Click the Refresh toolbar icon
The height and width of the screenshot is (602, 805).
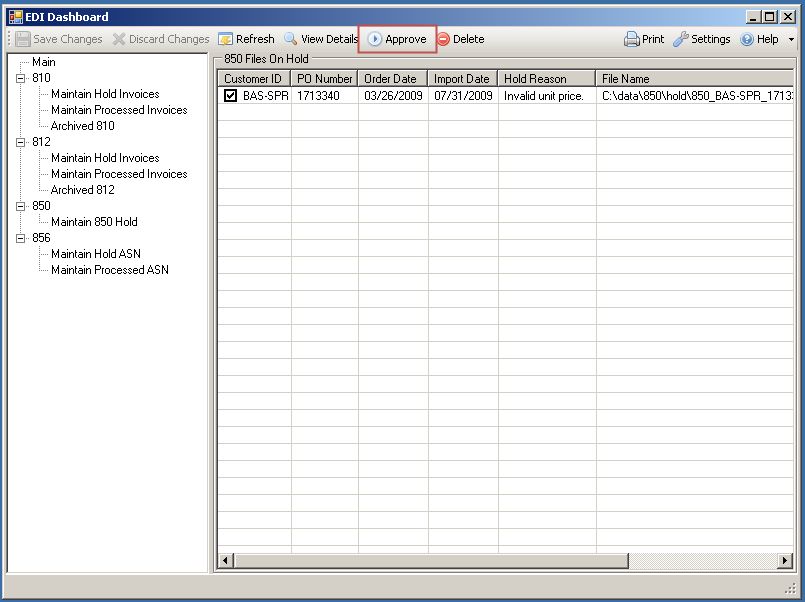(226, 39)
